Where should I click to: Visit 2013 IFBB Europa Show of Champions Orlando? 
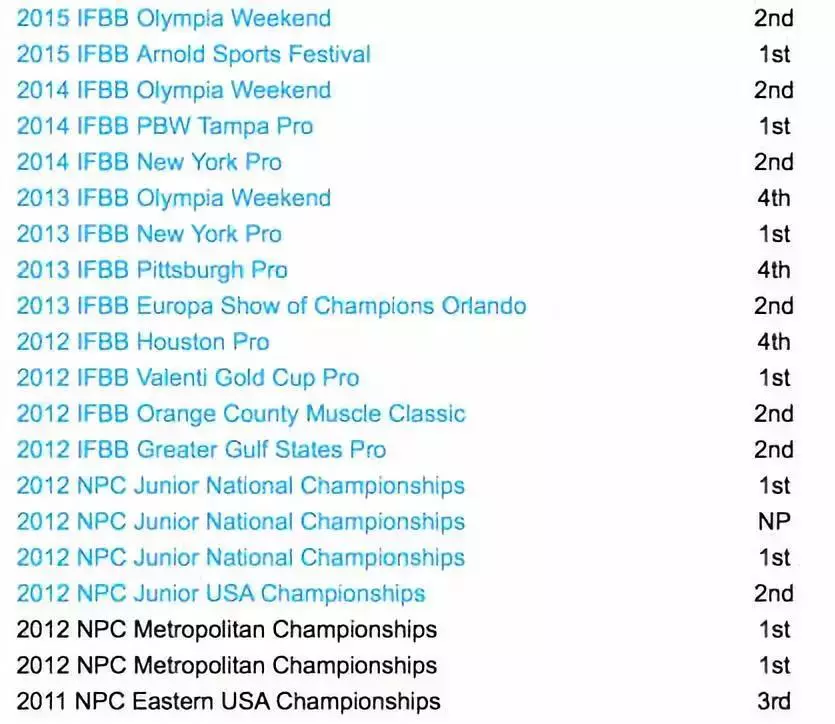tap(271, 306)
